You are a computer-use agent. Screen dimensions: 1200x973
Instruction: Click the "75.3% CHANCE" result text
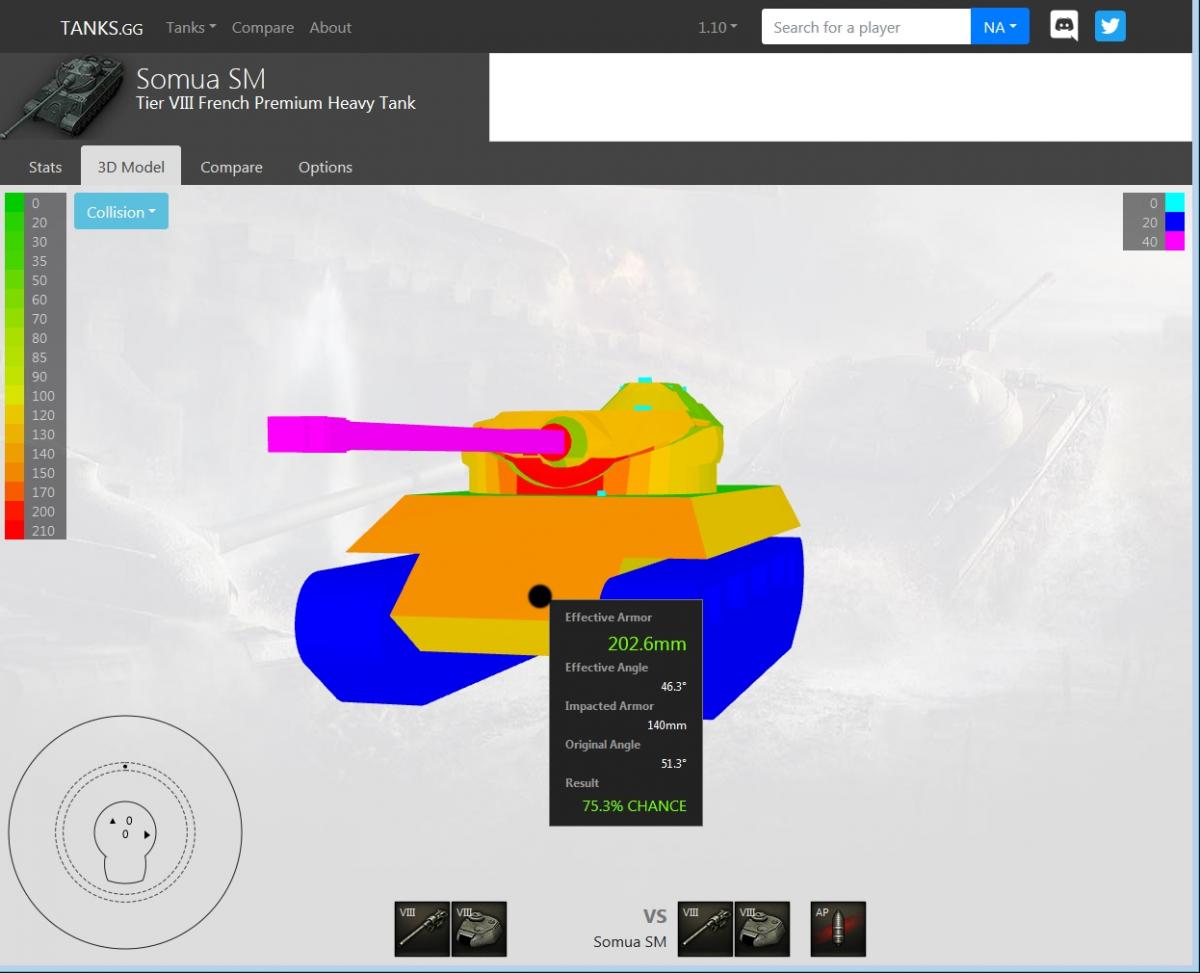click(x=634, y=805)
